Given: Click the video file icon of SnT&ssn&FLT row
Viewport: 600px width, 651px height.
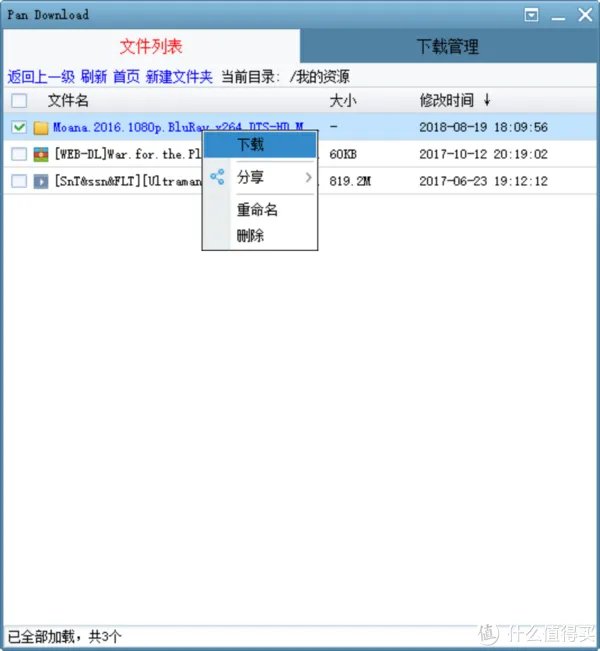Looking at the screenshot, I should click(x=41, y=181).
